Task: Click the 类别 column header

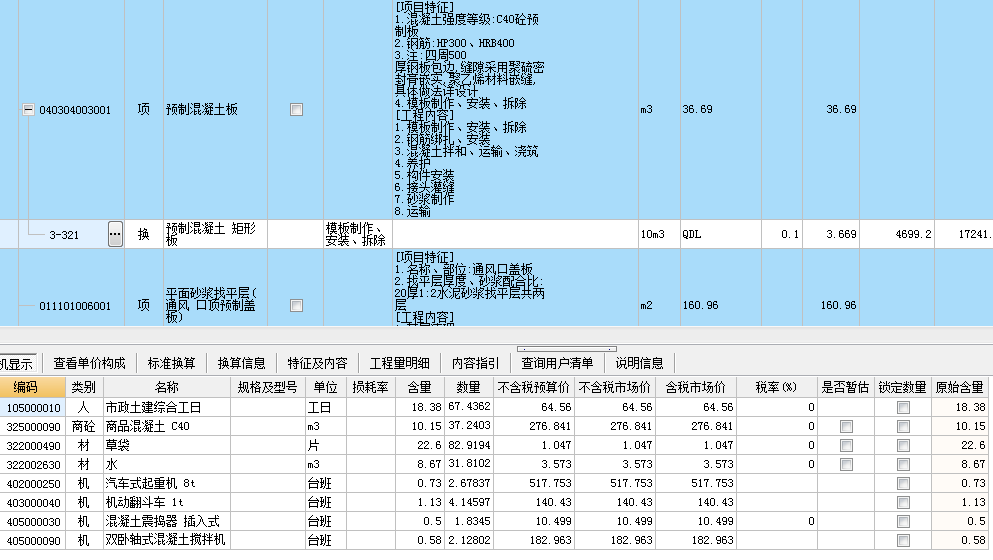Action: pos(84,387)
